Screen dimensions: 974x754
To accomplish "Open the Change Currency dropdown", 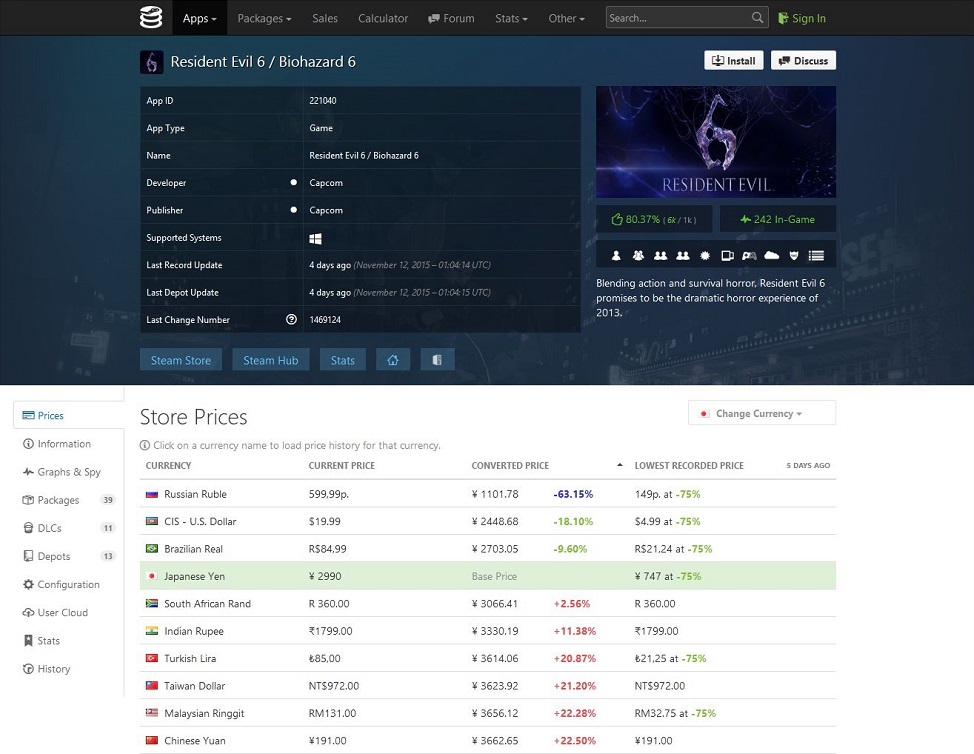I will point(761,413).
